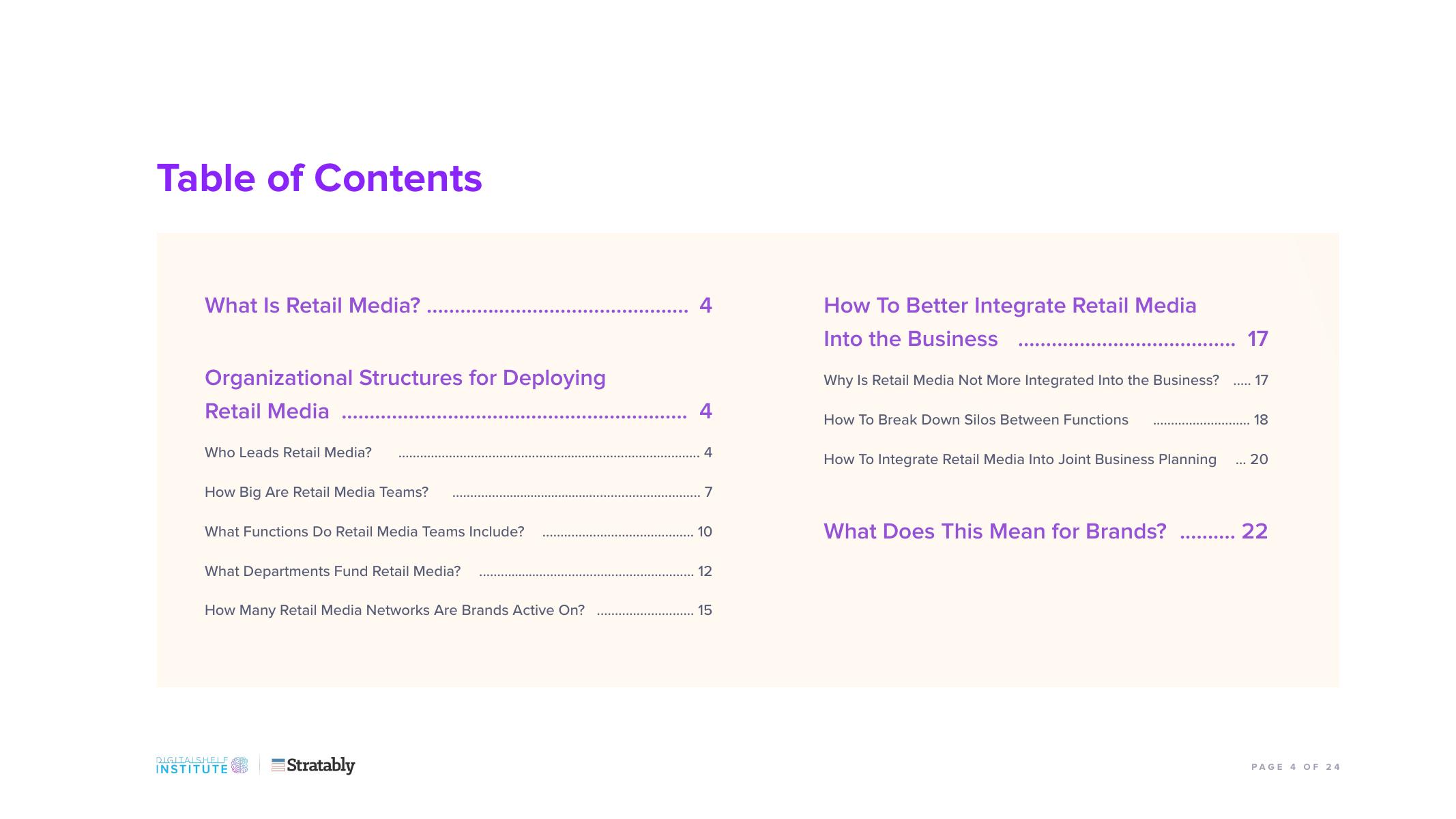Open 'Why Is Retail Media Not More Integrated' entry
Image resolution: width=1456 pixels, height=819 pixels.
pyautogui.click(x=1021, y=380)
